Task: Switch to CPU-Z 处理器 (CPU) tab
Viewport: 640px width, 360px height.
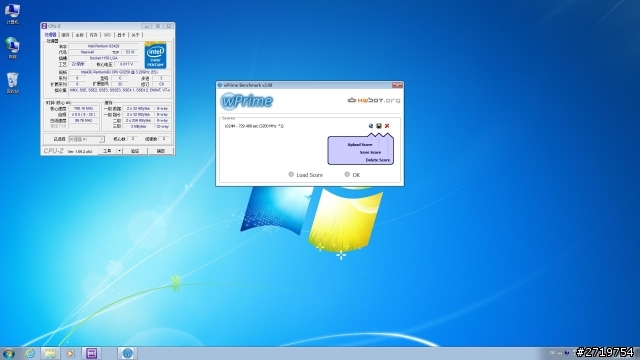Action: coord(51,35)
